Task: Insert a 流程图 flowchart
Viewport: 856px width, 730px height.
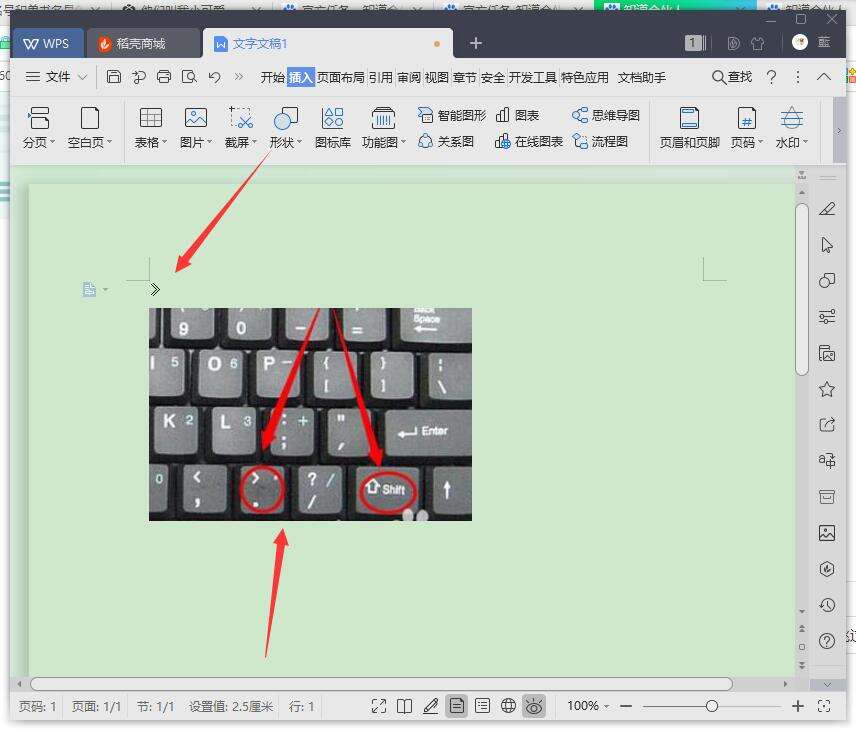Action: point(600,141)
